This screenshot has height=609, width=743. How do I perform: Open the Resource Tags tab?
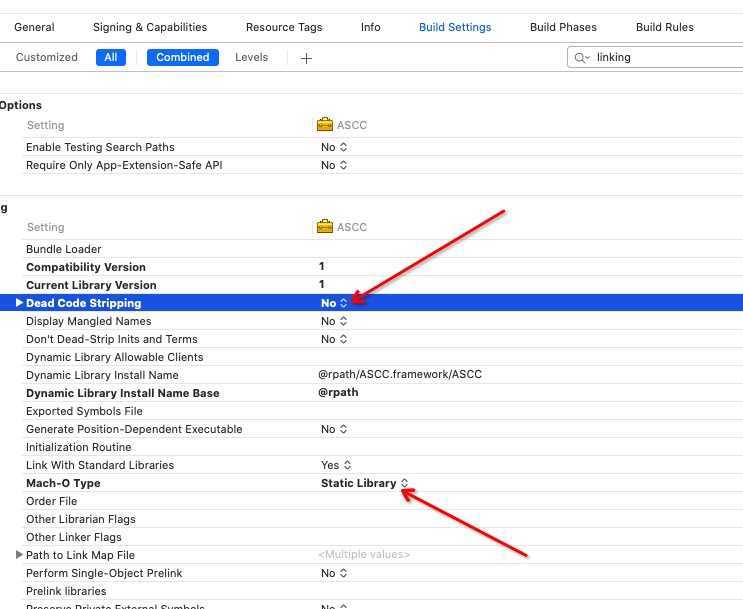284,27
